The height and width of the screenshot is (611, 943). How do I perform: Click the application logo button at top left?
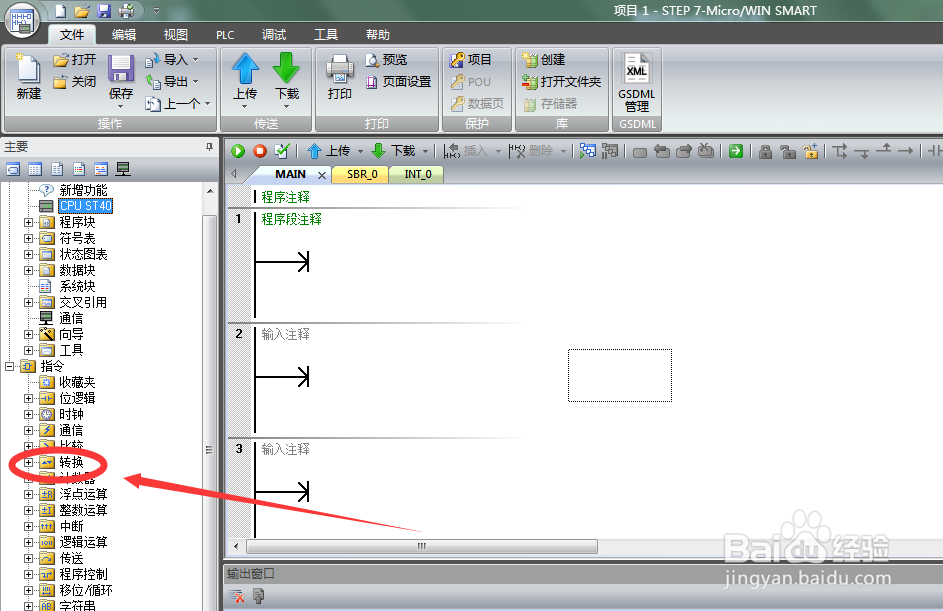coord(22,20)
